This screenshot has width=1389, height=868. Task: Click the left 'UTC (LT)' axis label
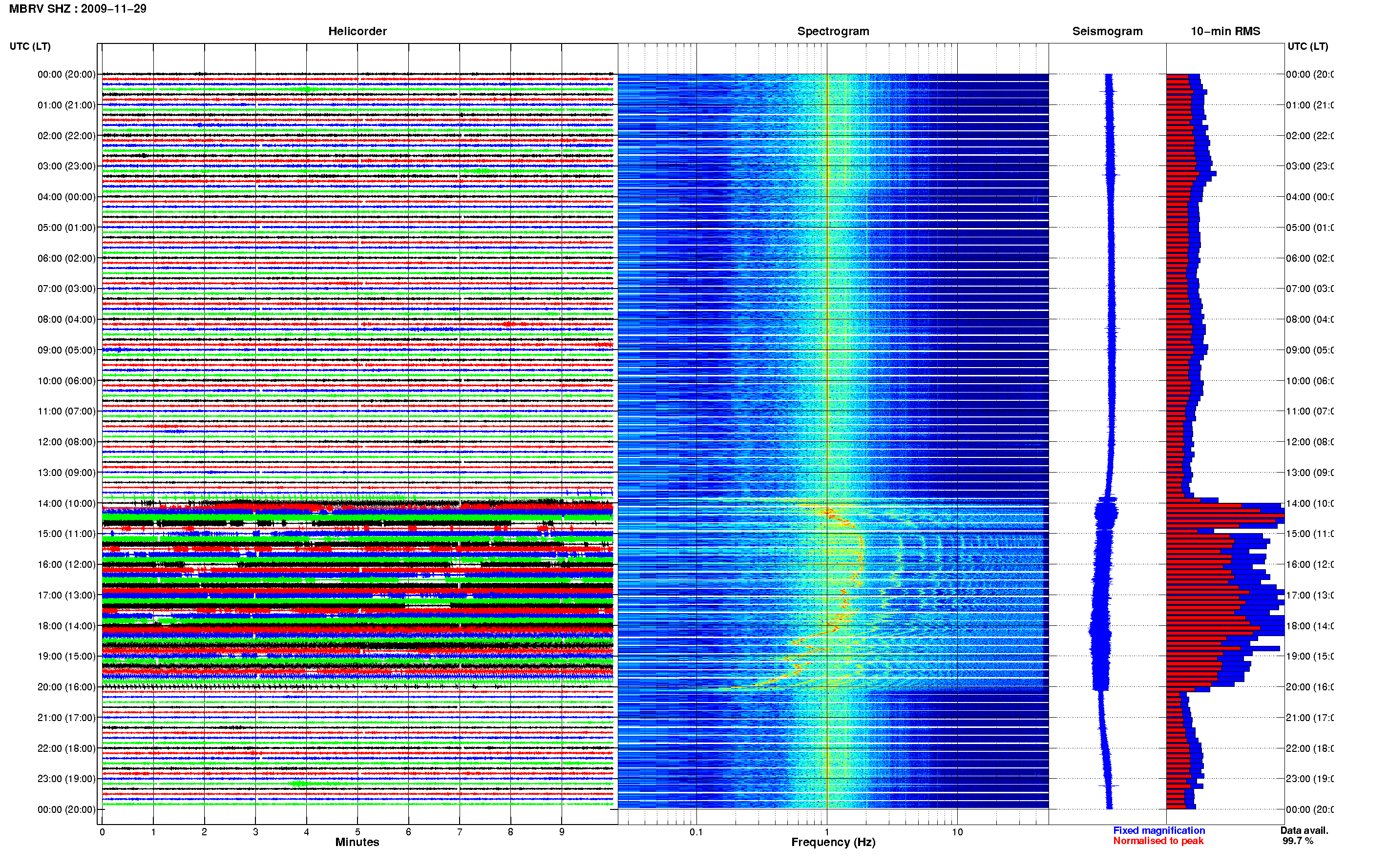(x=30, y=46)
